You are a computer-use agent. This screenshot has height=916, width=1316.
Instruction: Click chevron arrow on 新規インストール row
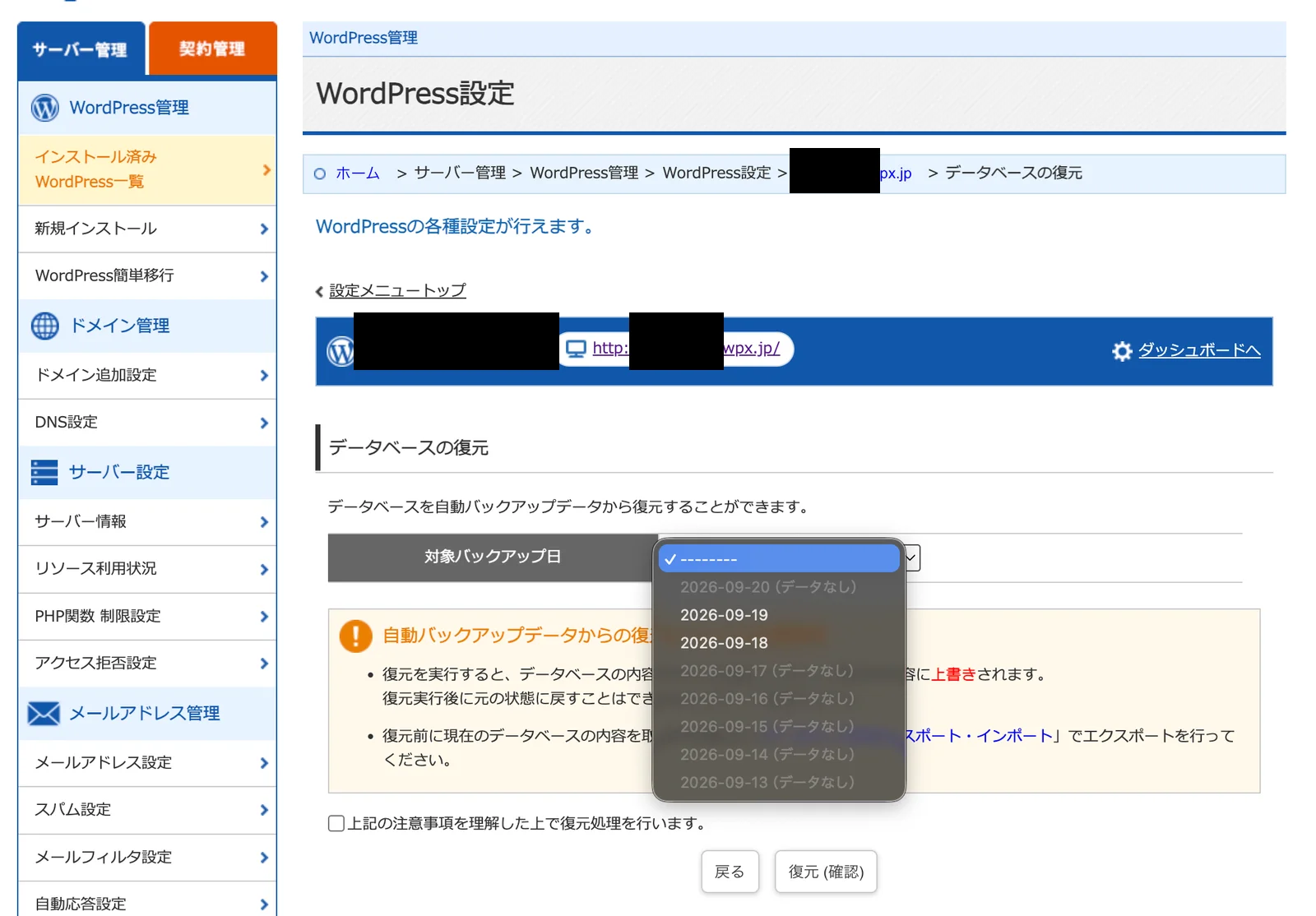click(x=264, y=229)
